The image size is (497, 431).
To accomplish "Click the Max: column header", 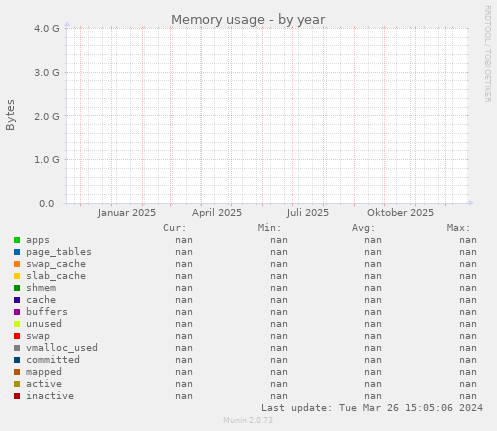I will click(458, 228).
